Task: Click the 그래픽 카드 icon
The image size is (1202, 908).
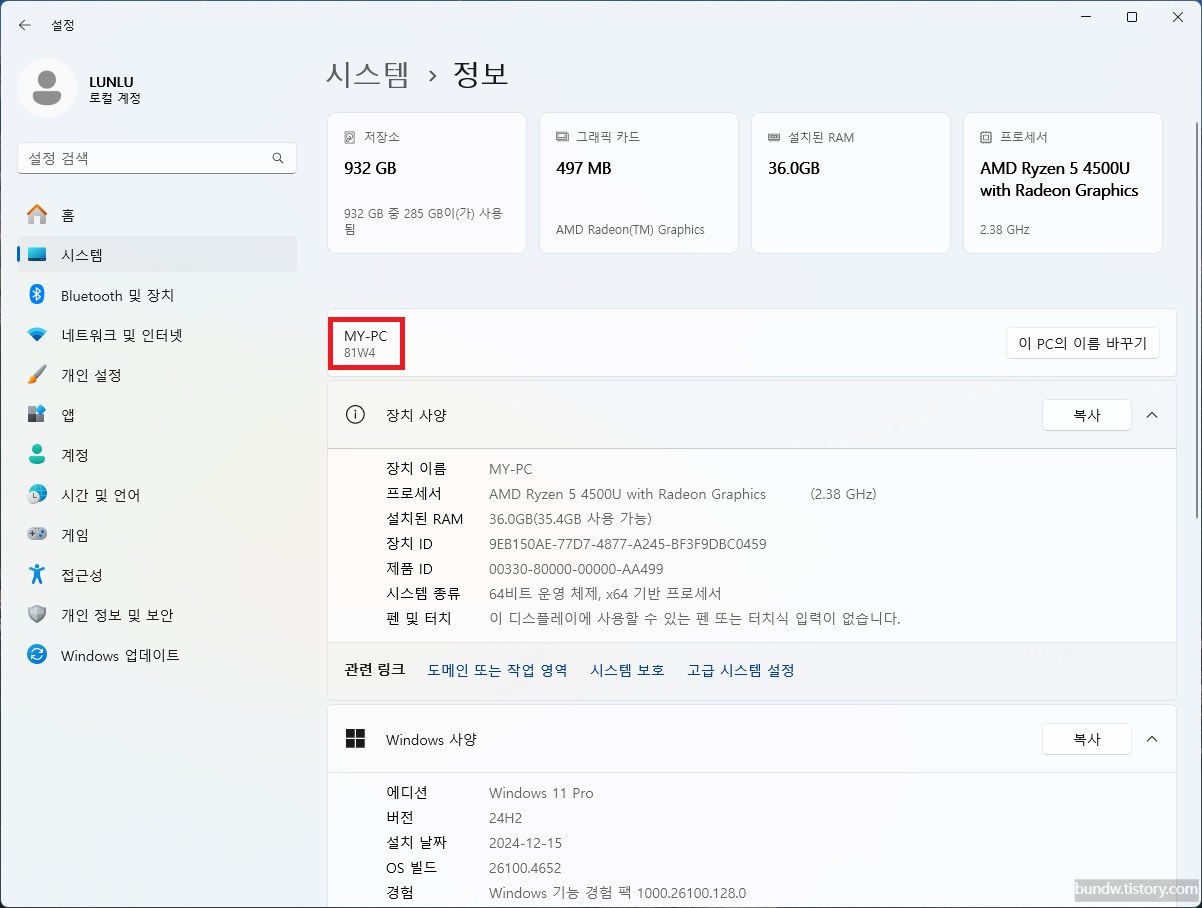Action: point(563,137)
